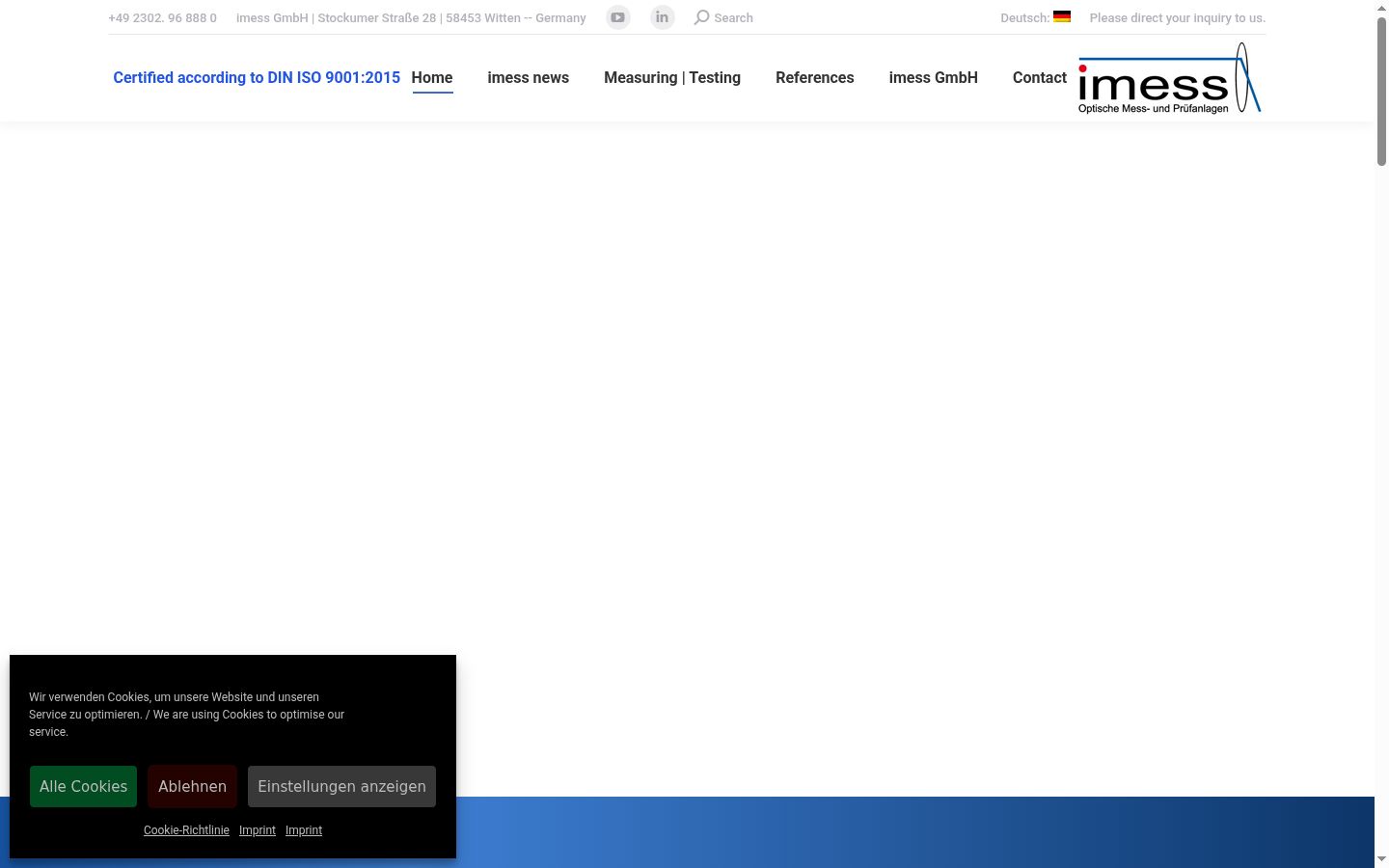Open the Cookie-Richtlinie link
This screenshot has height=868, width=1389.
[x=186, y=830]
